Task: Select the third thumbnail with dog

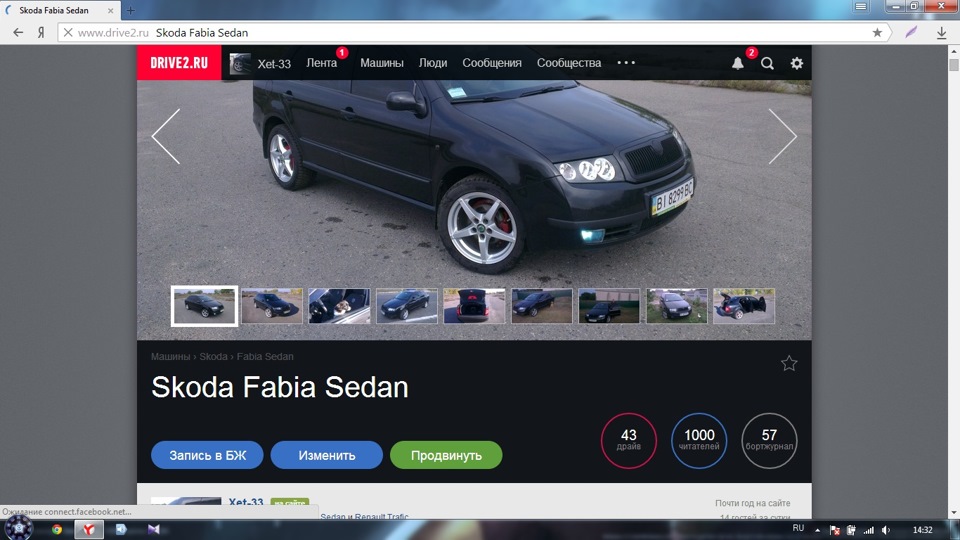Action: pos(339,306)
